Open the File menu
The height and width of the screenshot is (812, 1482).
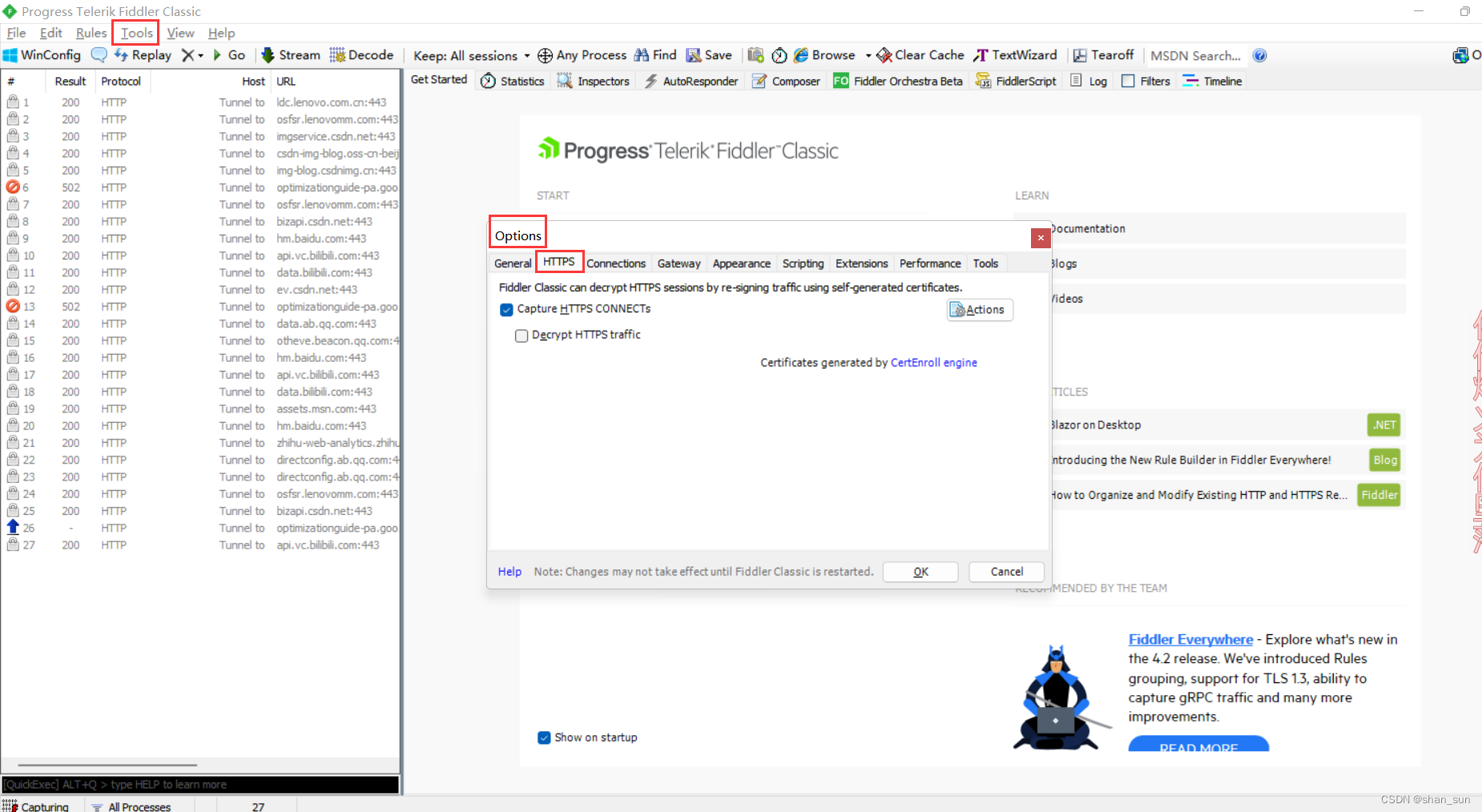(16, 33)
